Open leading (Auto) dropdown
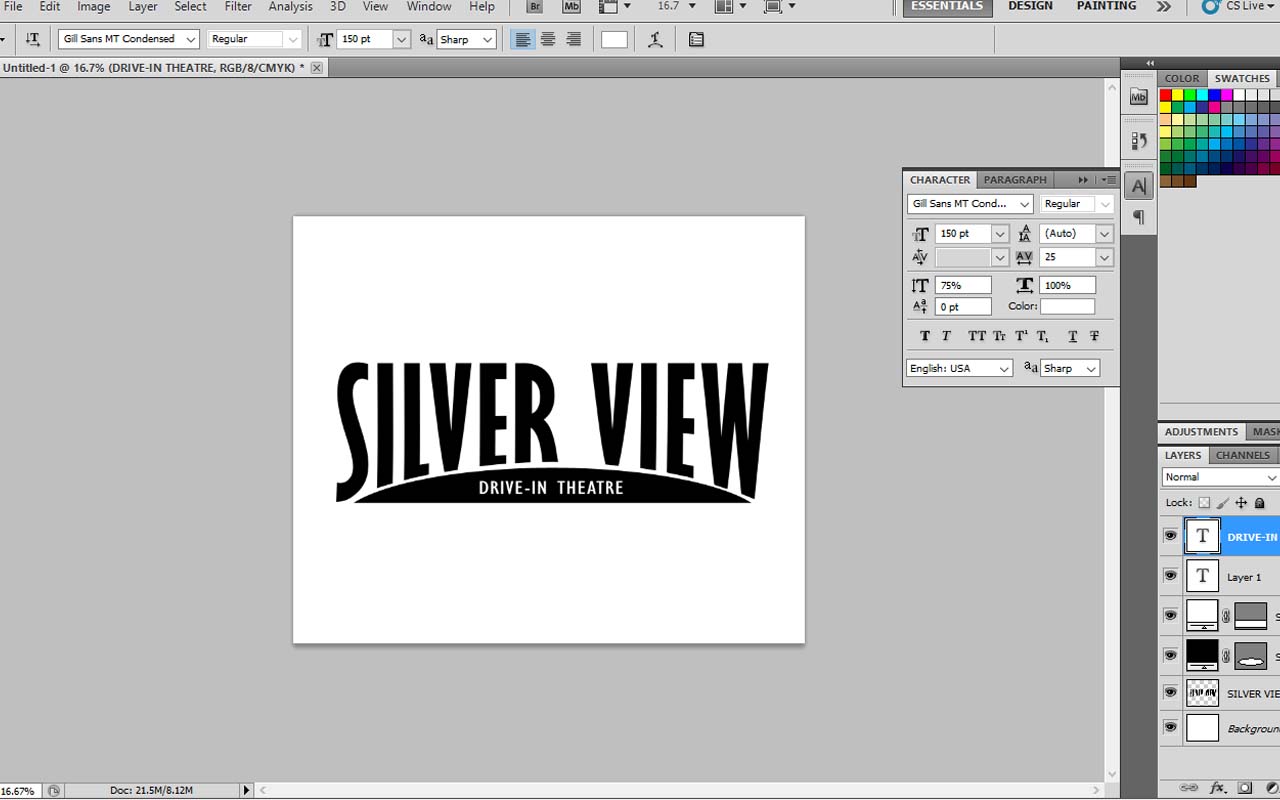 tap(1104, 233)
